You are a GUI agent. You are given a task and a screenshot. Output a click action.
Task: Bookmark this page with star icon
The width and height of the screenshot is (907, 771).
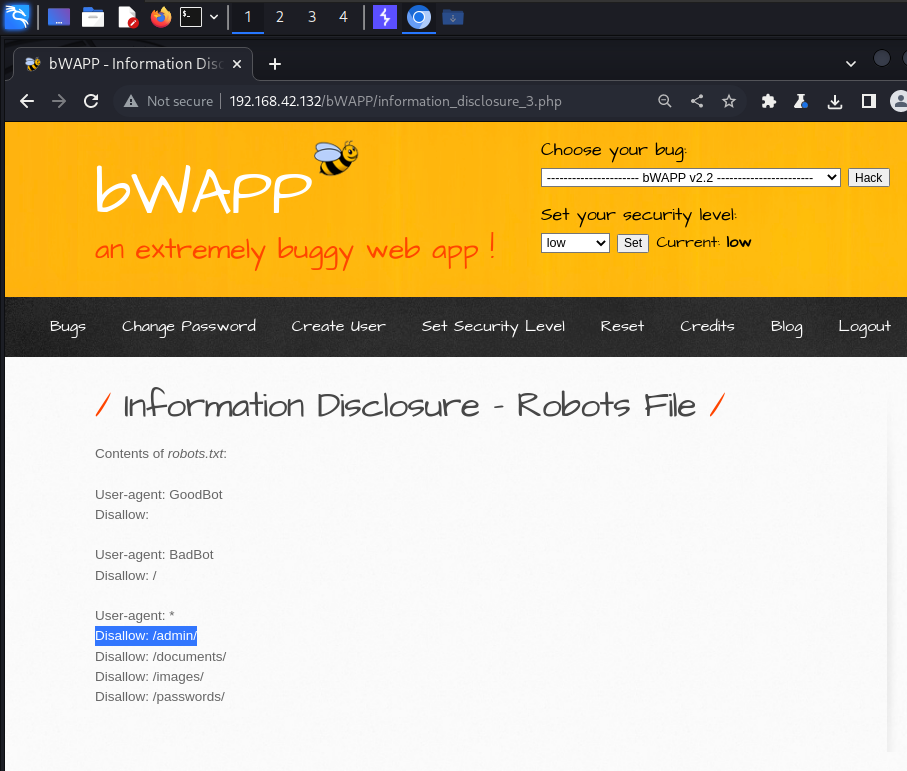[729, 101]
